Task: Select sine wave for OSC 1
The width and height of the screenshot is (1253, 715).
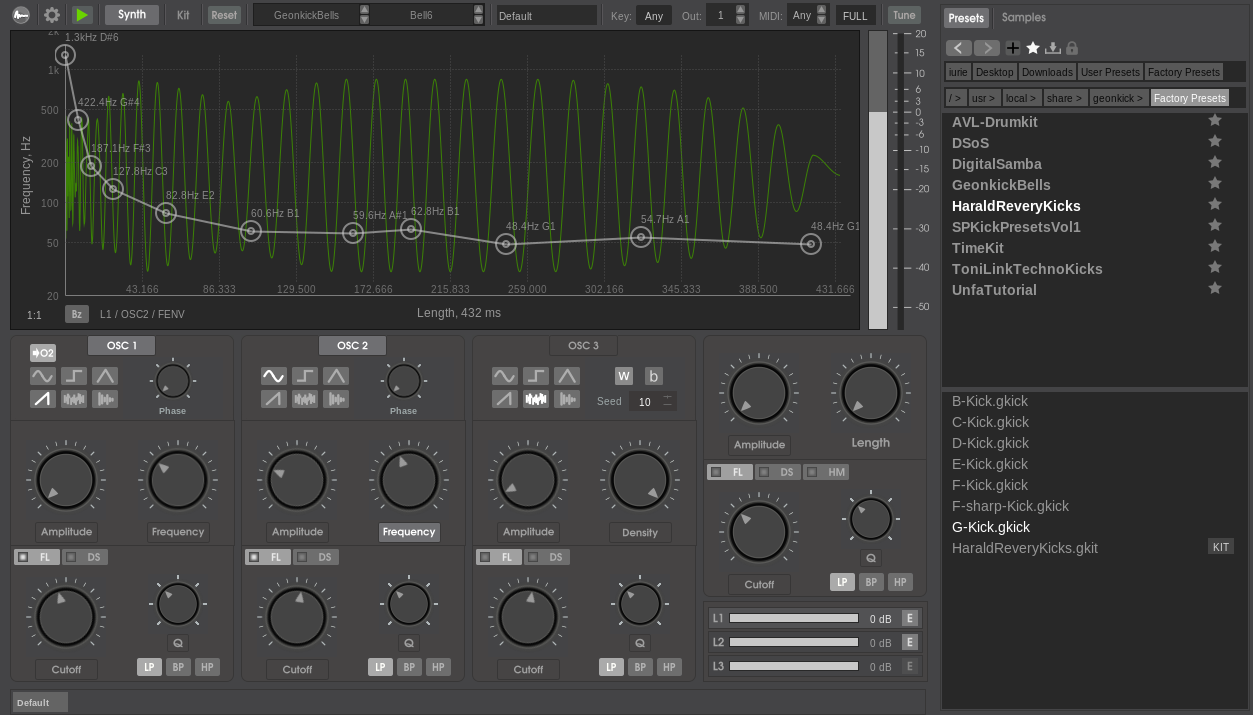Action: [x=43, y=376]
